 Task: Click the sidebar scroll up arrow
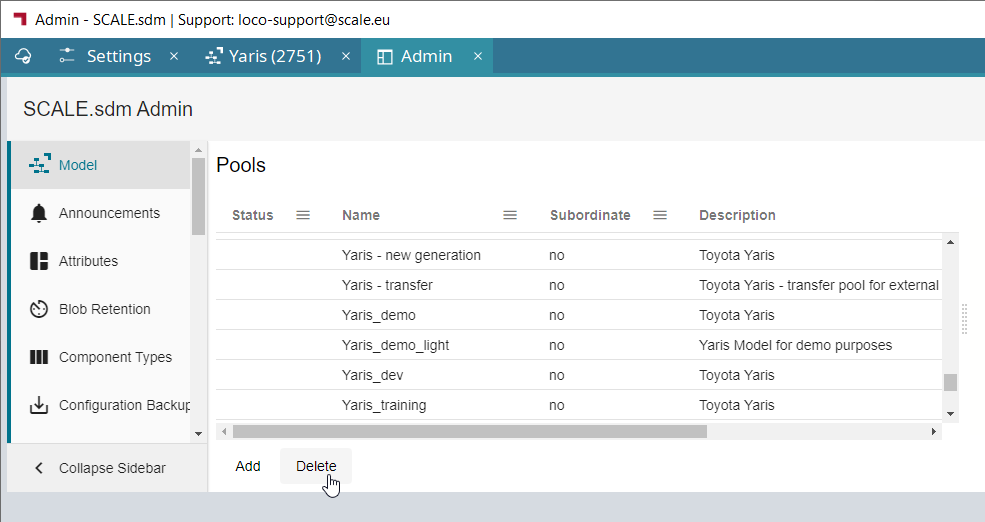point(199,150)
